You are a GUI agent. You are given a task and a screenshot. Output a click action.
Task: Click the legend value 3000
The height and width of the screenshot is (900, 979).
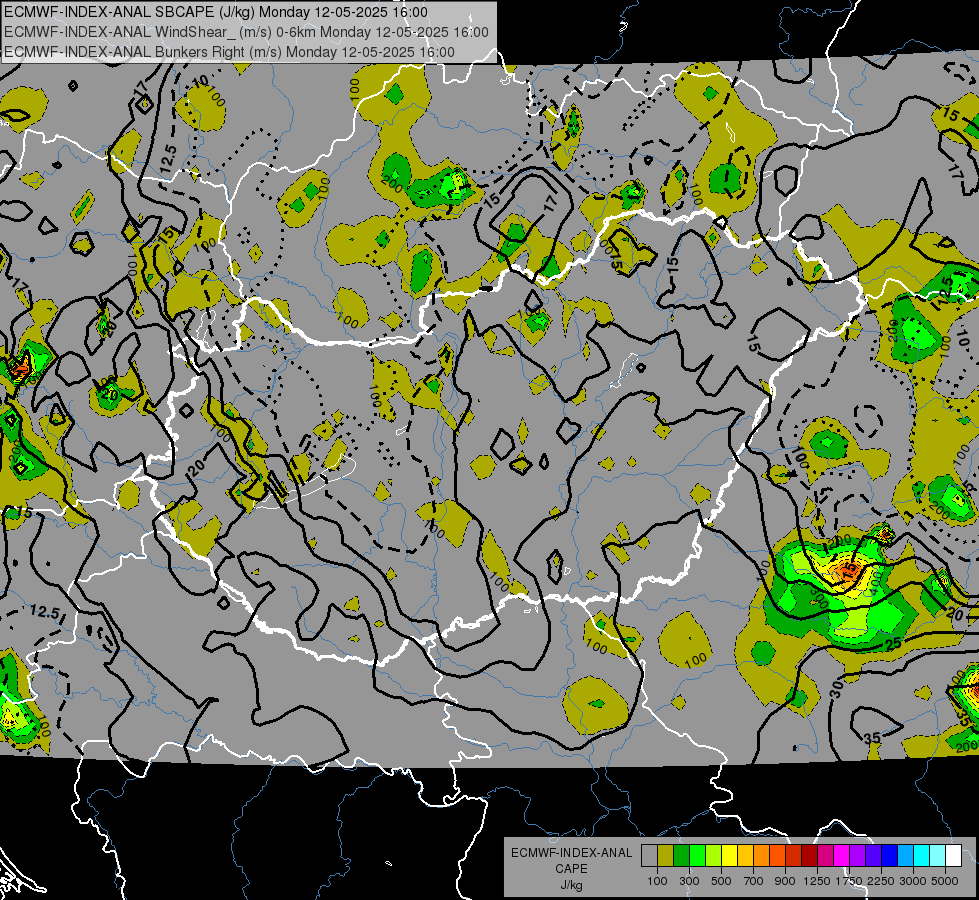click(912, 881)
